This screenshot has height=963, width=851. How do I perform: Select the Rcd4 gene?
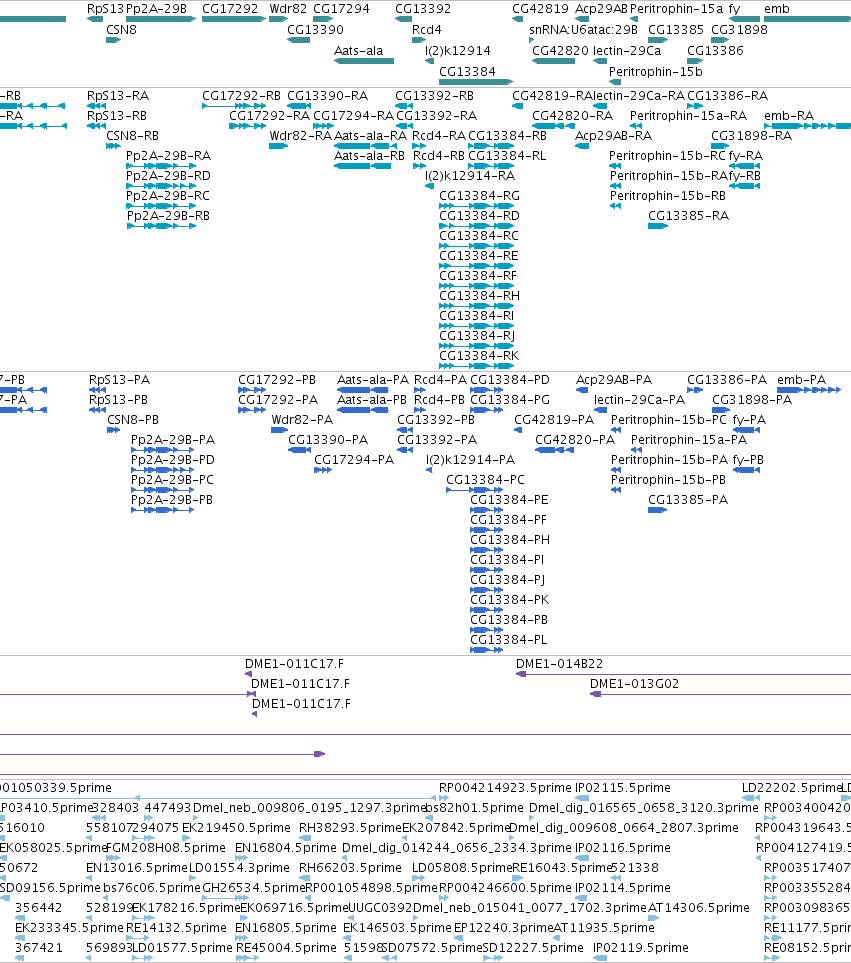click(419, 40)
